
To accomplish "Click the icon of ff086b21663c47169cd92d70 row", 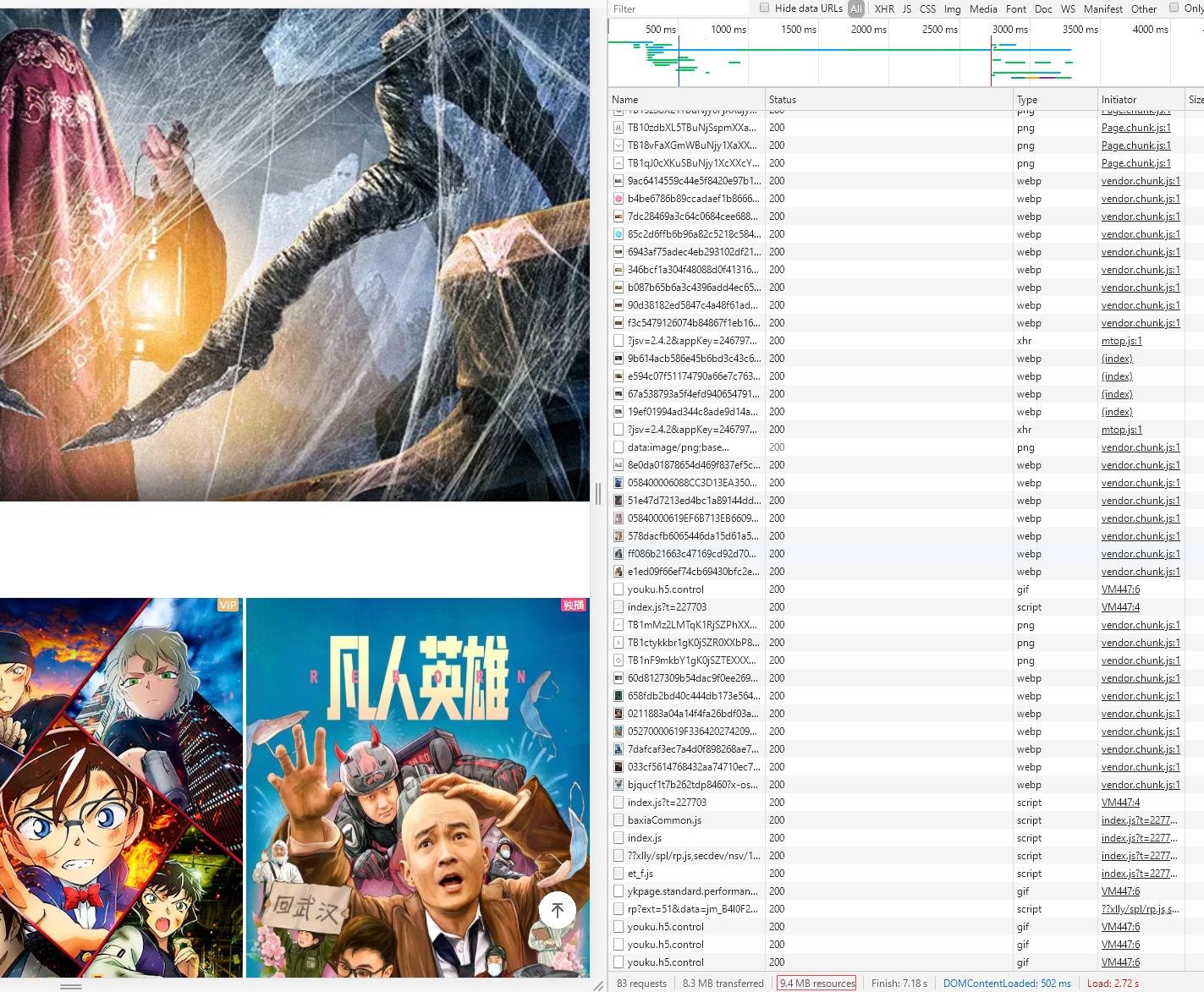I will [x=618, y=554].
